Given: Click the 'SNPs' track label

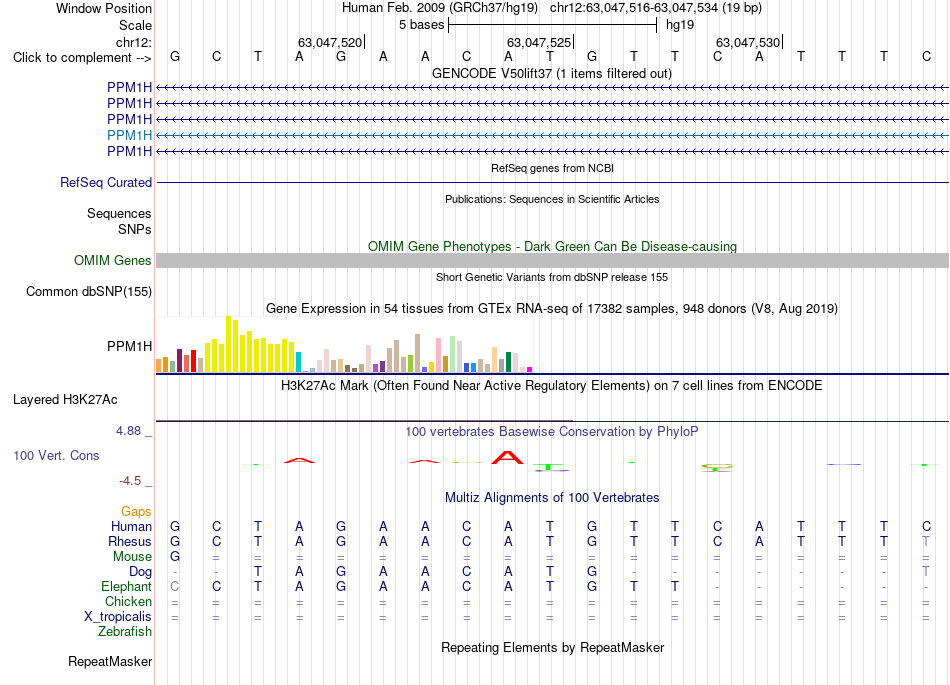Looking at the screenshot, I should coord(135,230).
